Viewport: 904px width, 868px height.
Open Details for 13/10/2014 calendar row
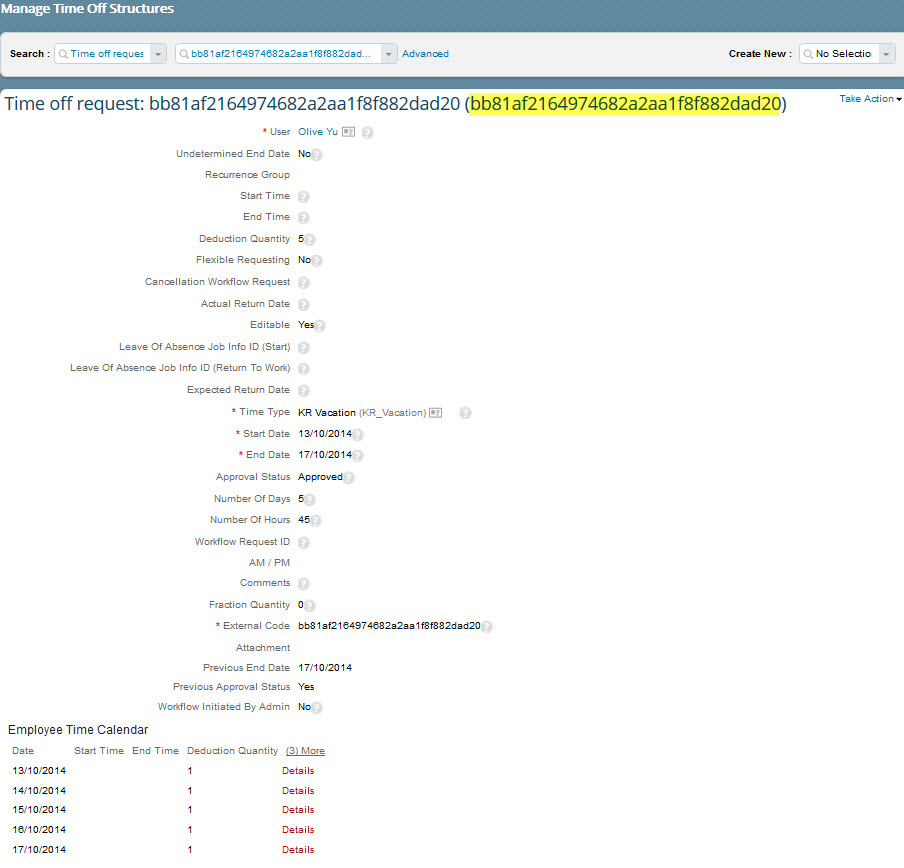coord(298,771)
